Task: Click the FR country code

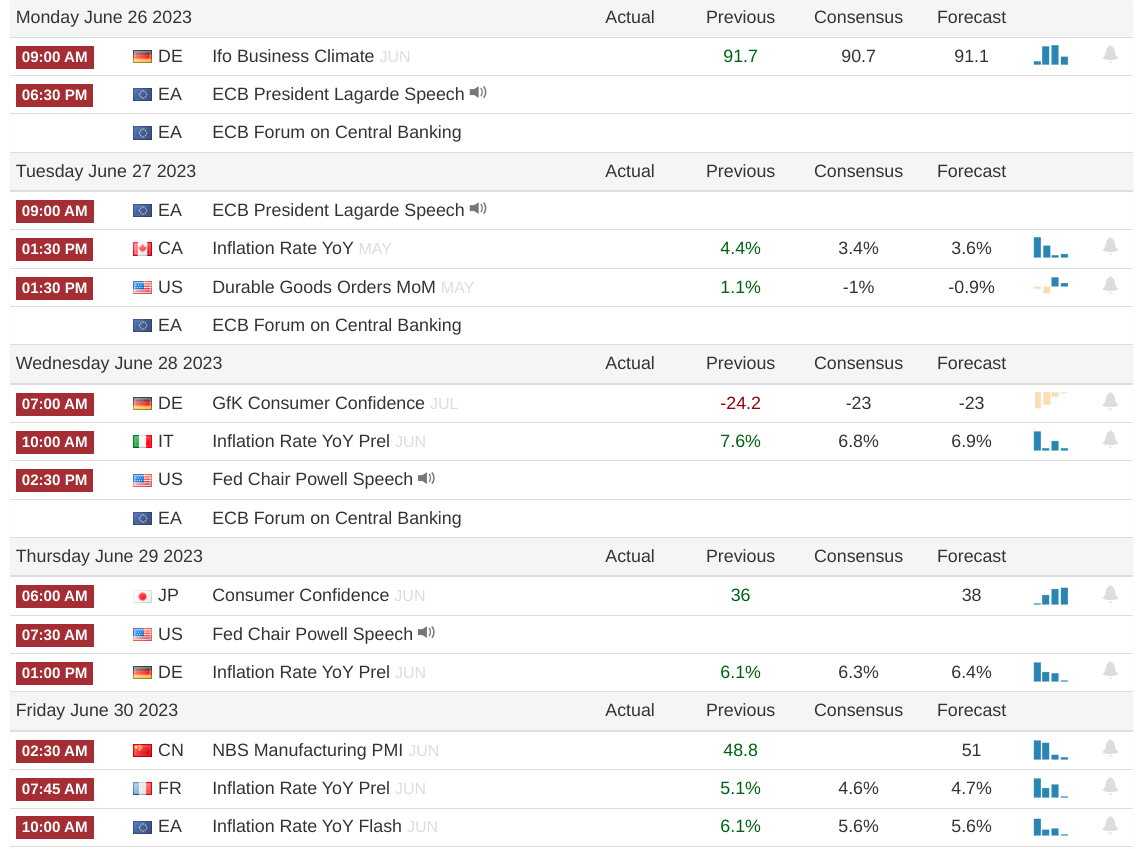Action: point(169,788)
